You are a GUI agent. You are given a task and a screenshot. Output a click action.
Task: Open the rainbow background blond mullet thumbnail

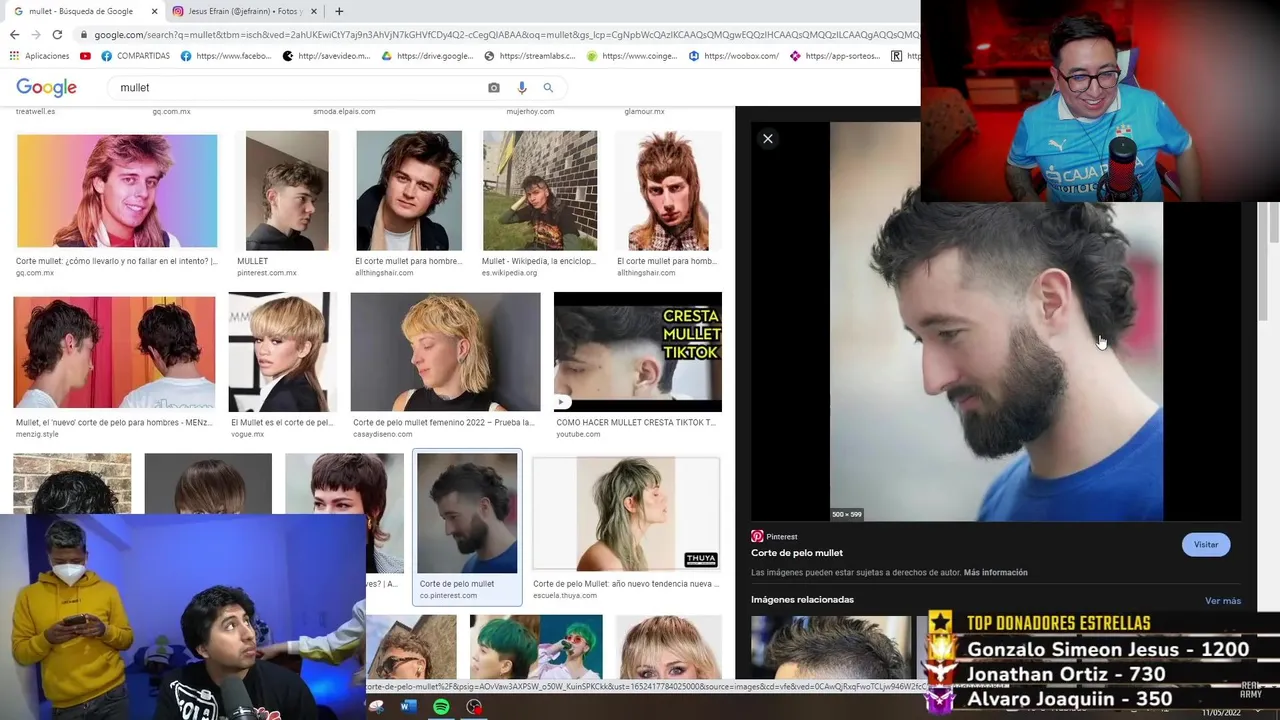117,191
